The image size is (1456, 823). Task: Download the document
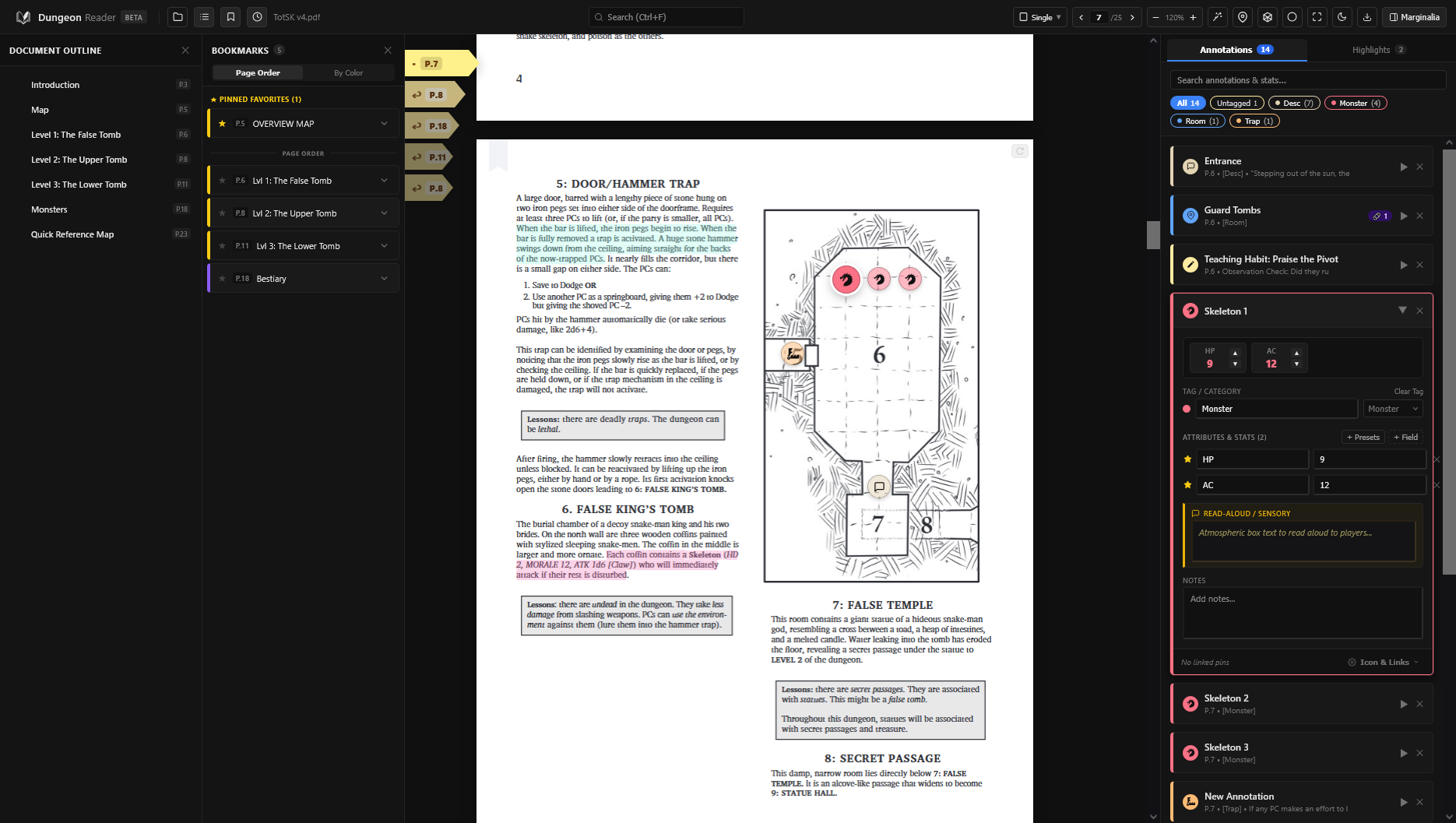pyautogui.click(x=1367, y=17)
